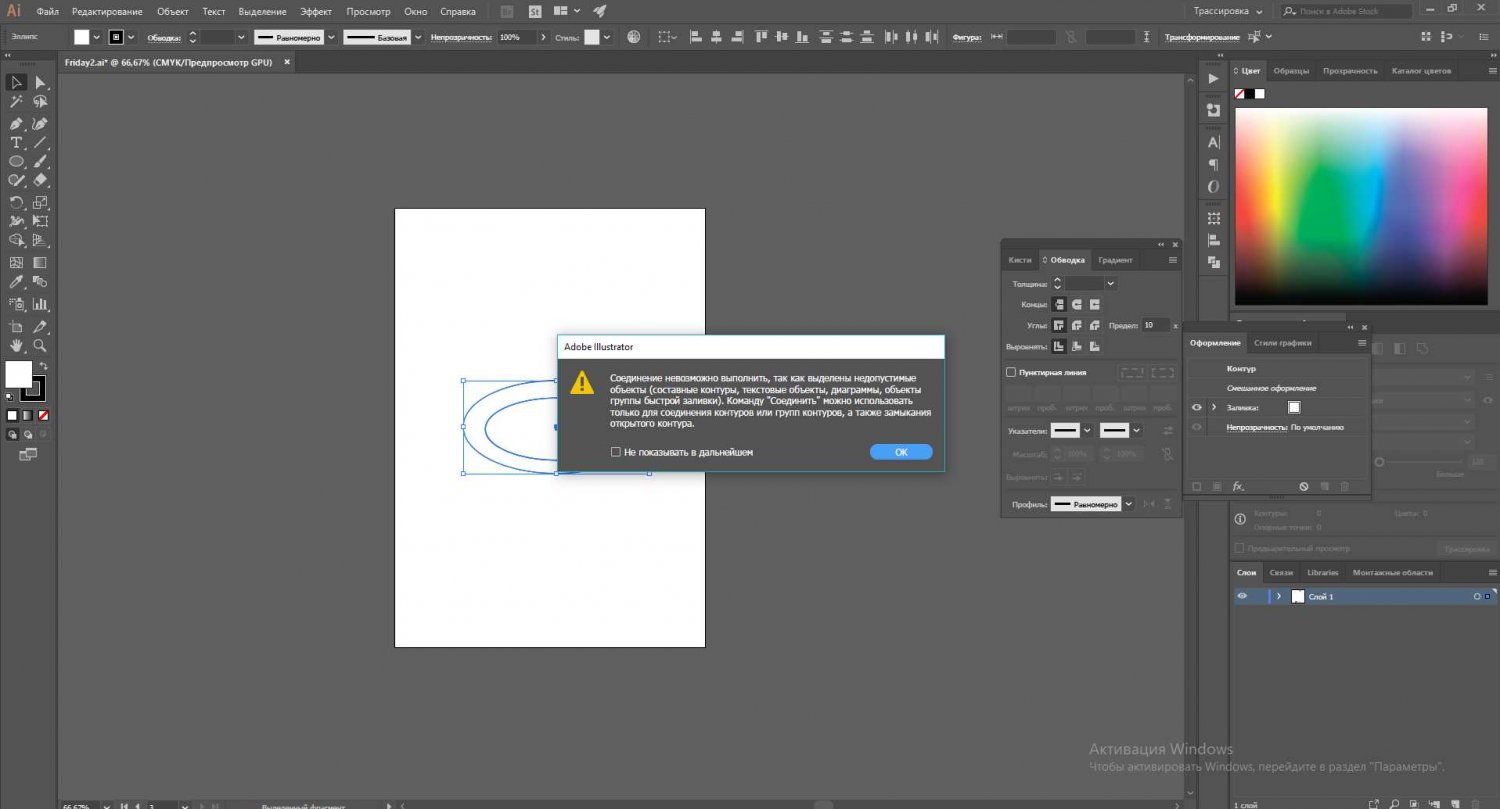The image size is (1500, 809).
Task: Select the Paintbrush tool
Action: point(41,162)
